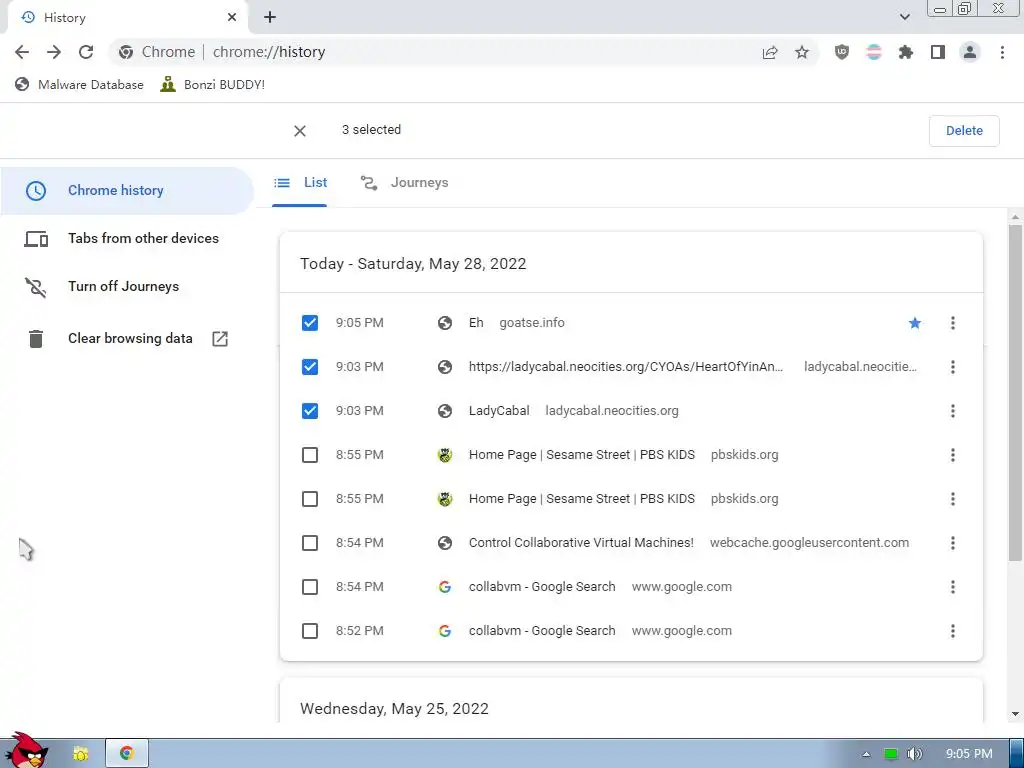Uncheck the goatse.info entry checkbox
Screen dimensions: 1024x768
[310, 323]
